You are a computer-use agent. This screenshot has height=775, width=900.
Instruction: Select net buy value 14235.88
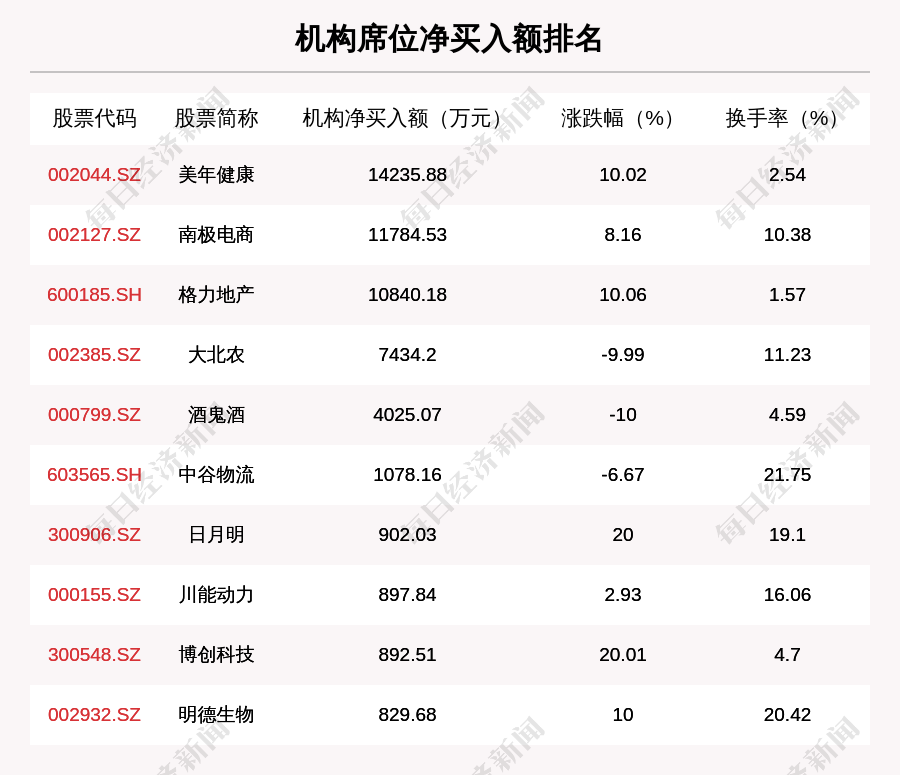click(407, 175)
